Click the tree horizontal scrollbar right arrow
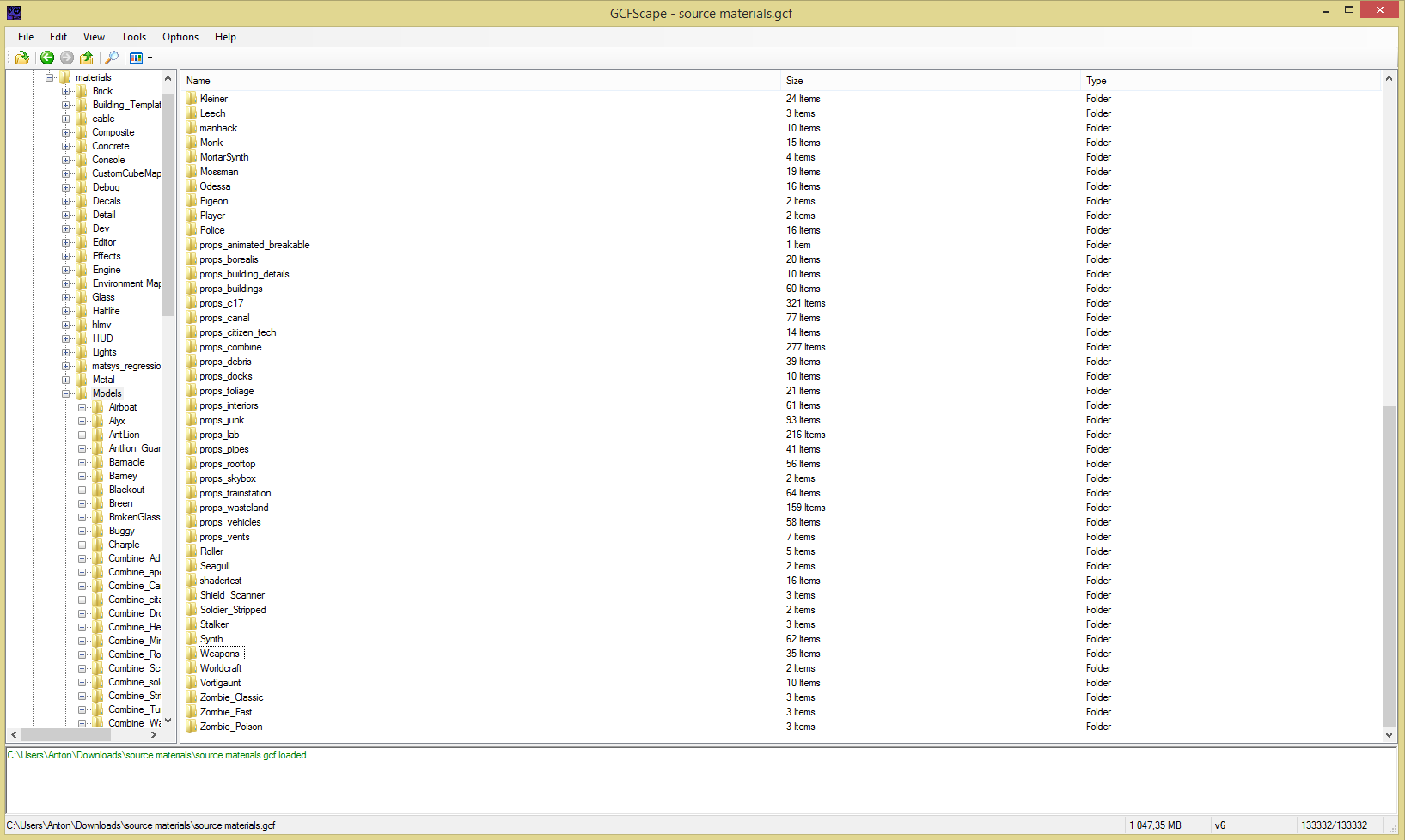 point(154,735)
